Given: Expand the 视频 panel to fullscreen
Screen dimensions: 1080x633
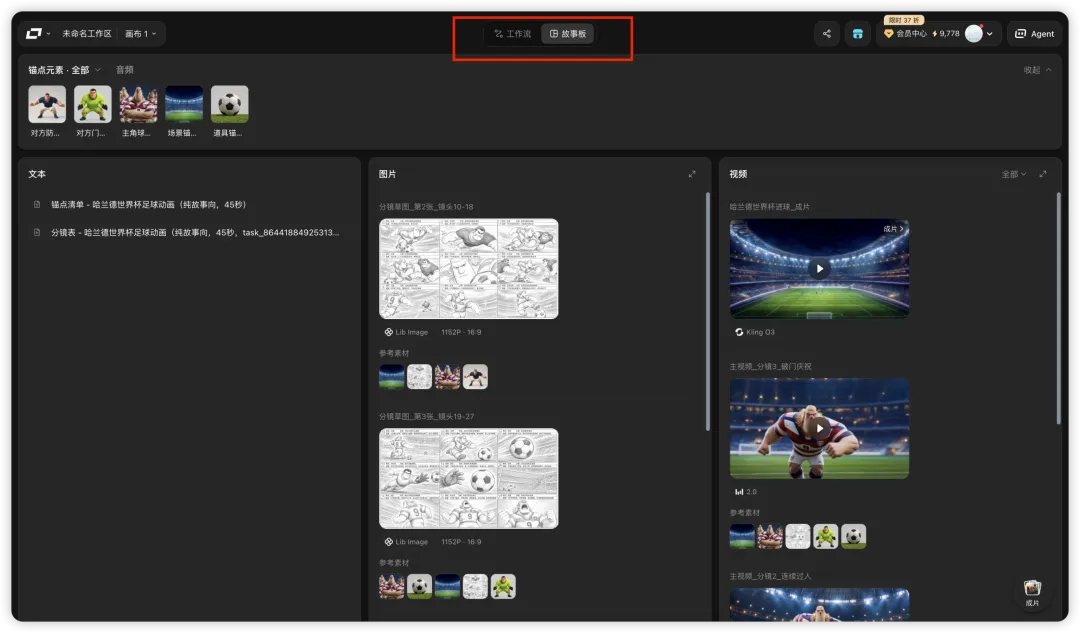Looking at the screenshot, I should click(x=1043, y=174).
